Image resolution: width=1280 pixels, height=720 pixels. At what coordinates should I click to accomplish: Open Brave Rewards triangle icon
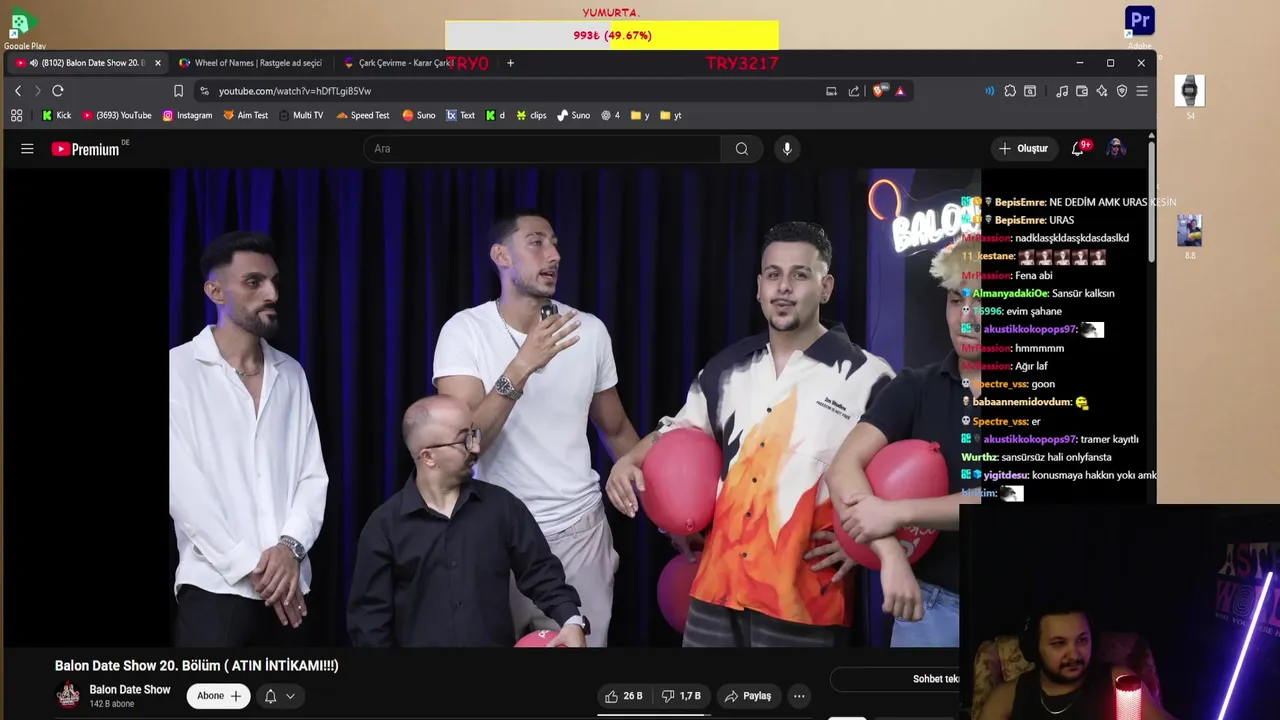click(x=900, y=91)
